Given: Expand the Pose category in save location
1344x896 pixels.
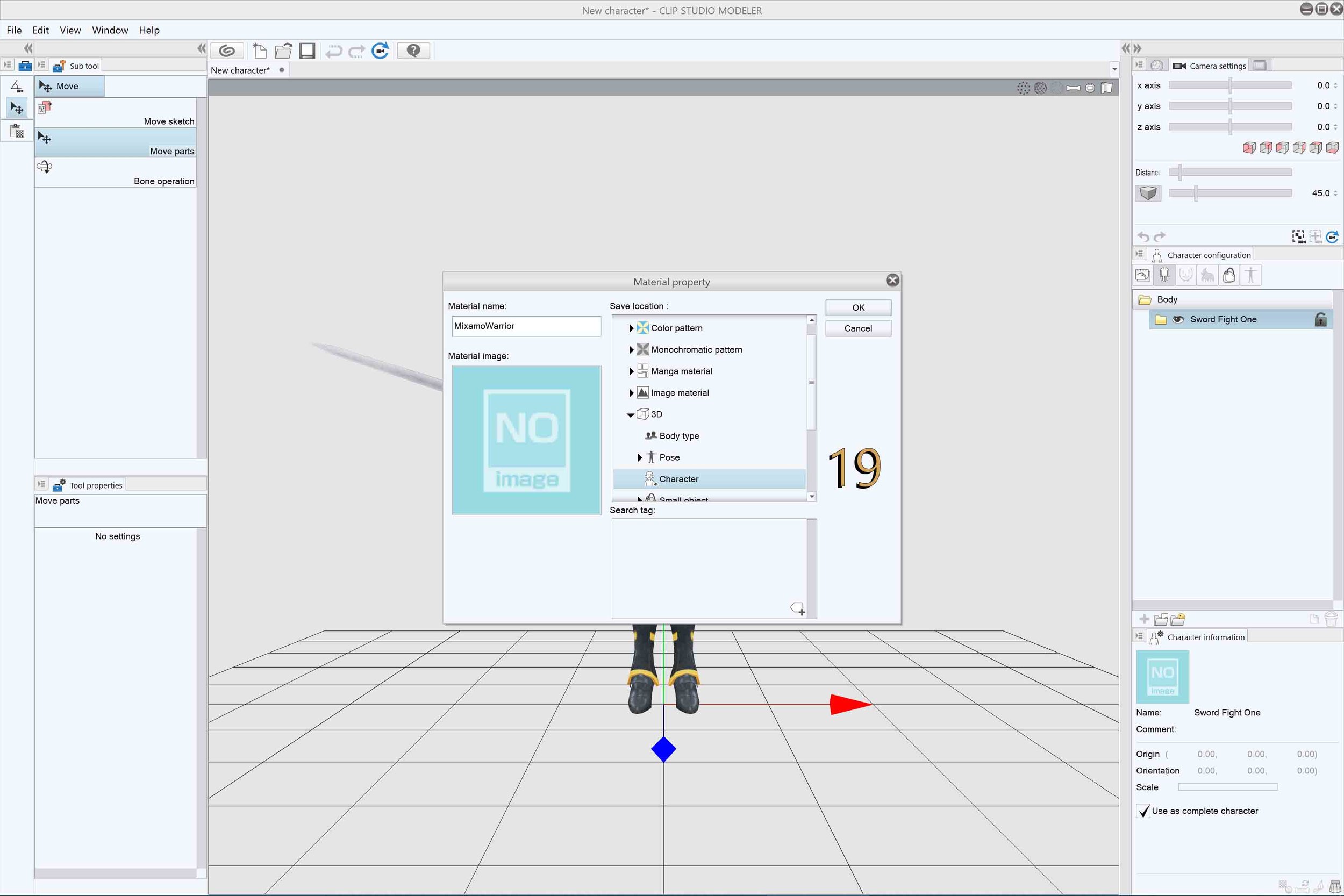Looking at the screenshot, I should (x=639, y=457).
